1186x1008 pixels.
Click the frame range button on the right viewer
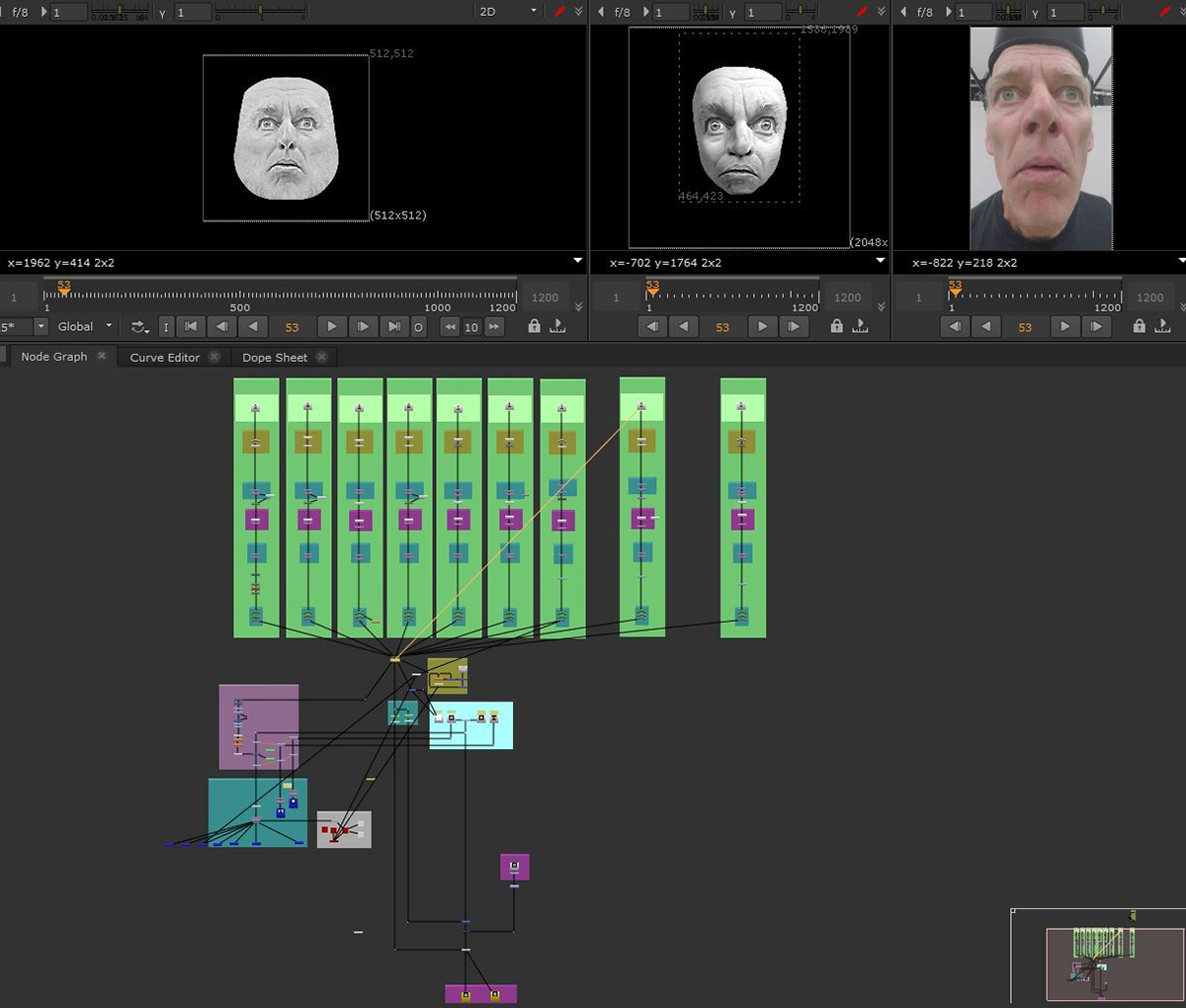(1162, 326)
